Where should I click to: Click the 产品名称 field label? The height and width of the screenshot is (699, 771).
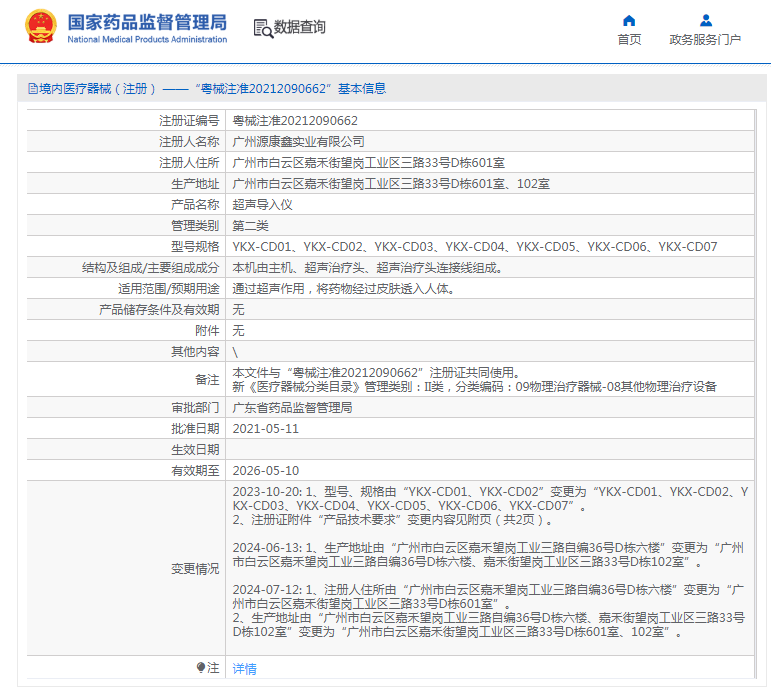[195, 204]
